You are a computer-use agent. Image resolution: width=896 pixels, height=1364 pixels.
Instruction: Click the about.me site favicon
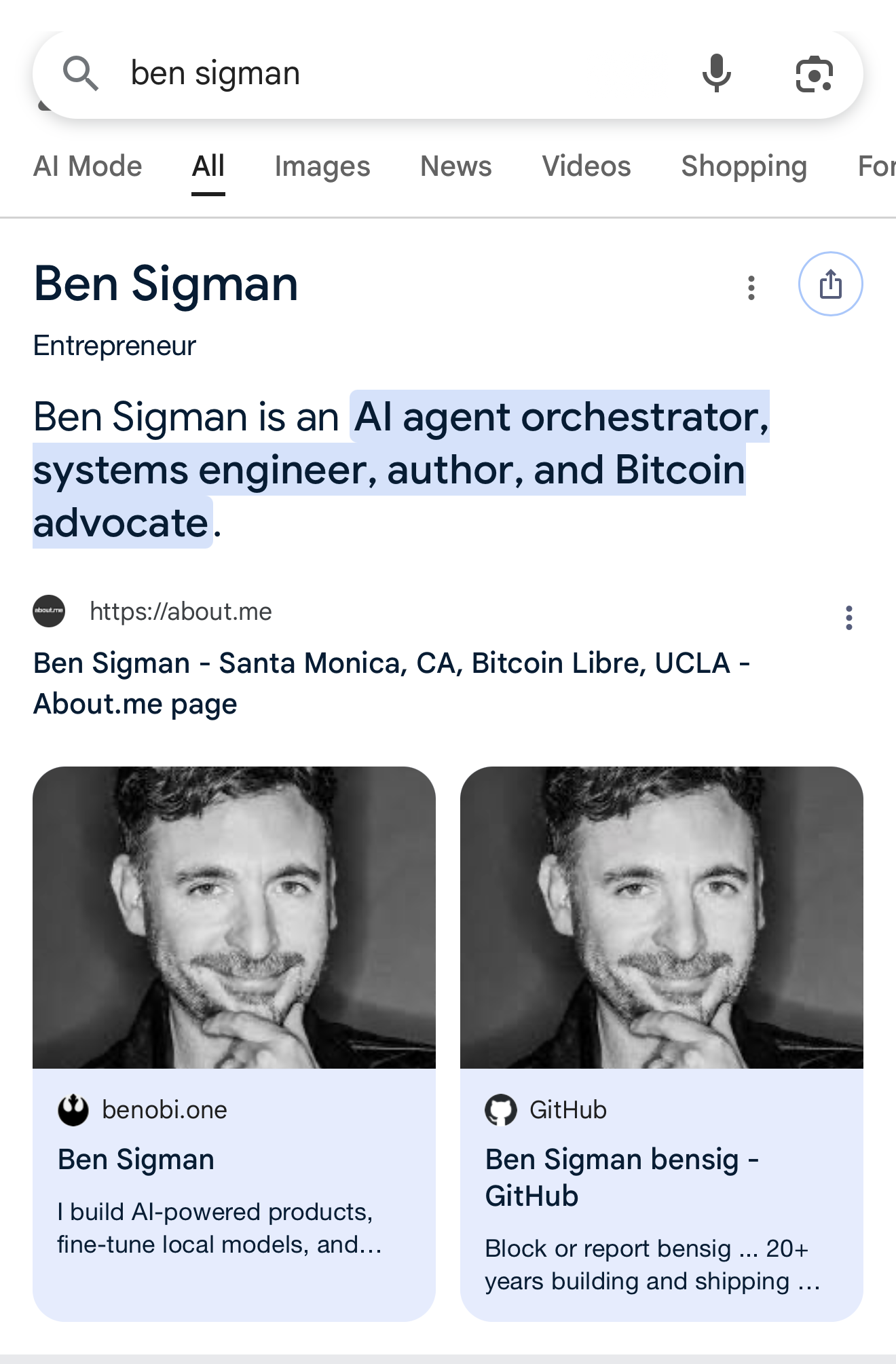(x=49, y=611)
